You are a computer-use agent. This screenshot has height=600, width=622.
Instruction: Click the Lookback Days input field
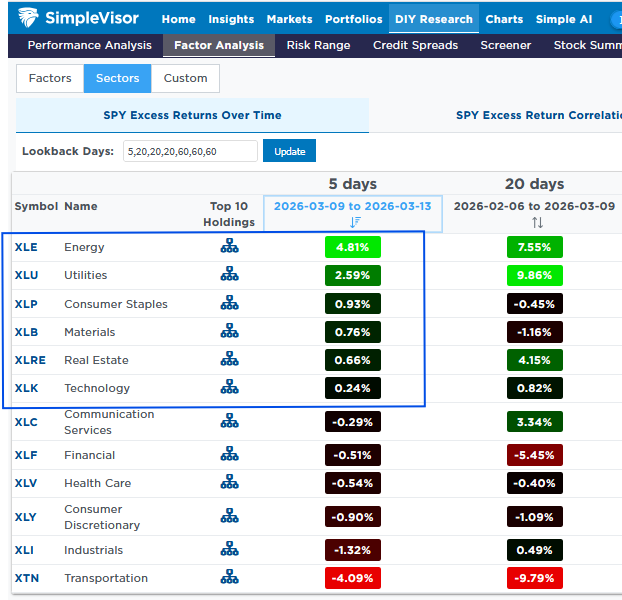pos(189,151)
